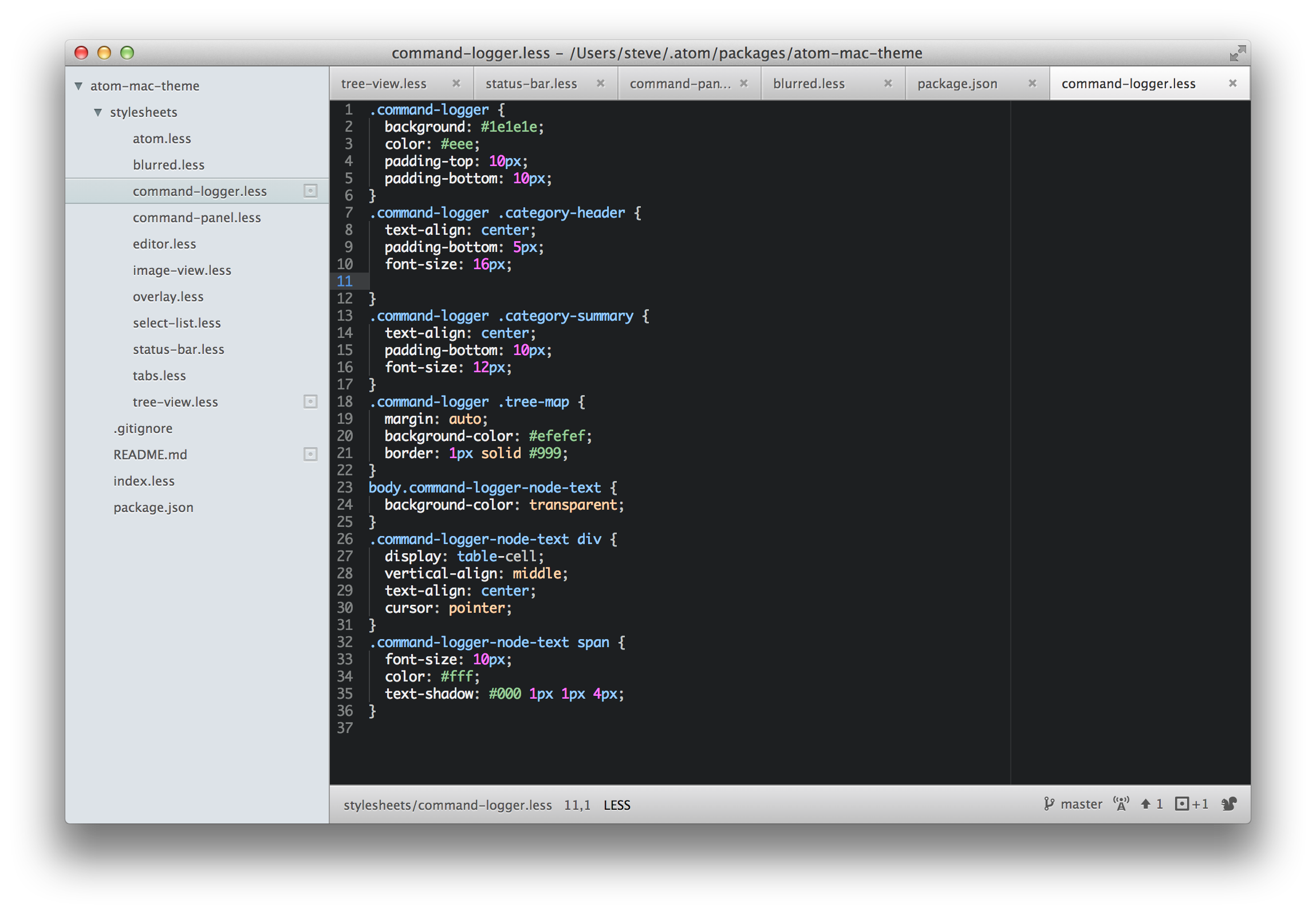The image size is (1316, 914).
Task: Click the squirrel update icon
Action: 1229,804
